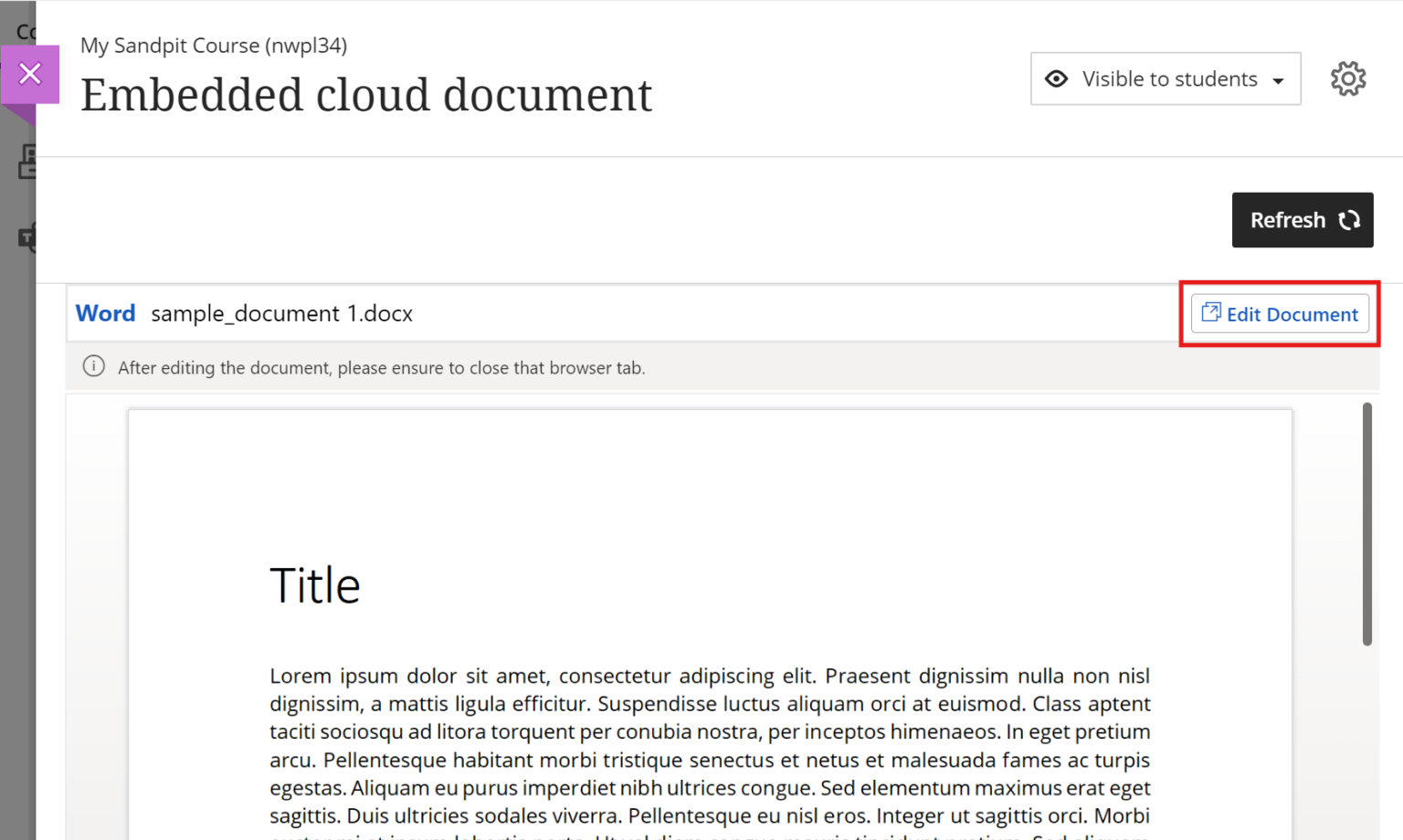
Task: Toggle student visibility for this document
Action: point(1165,79)
